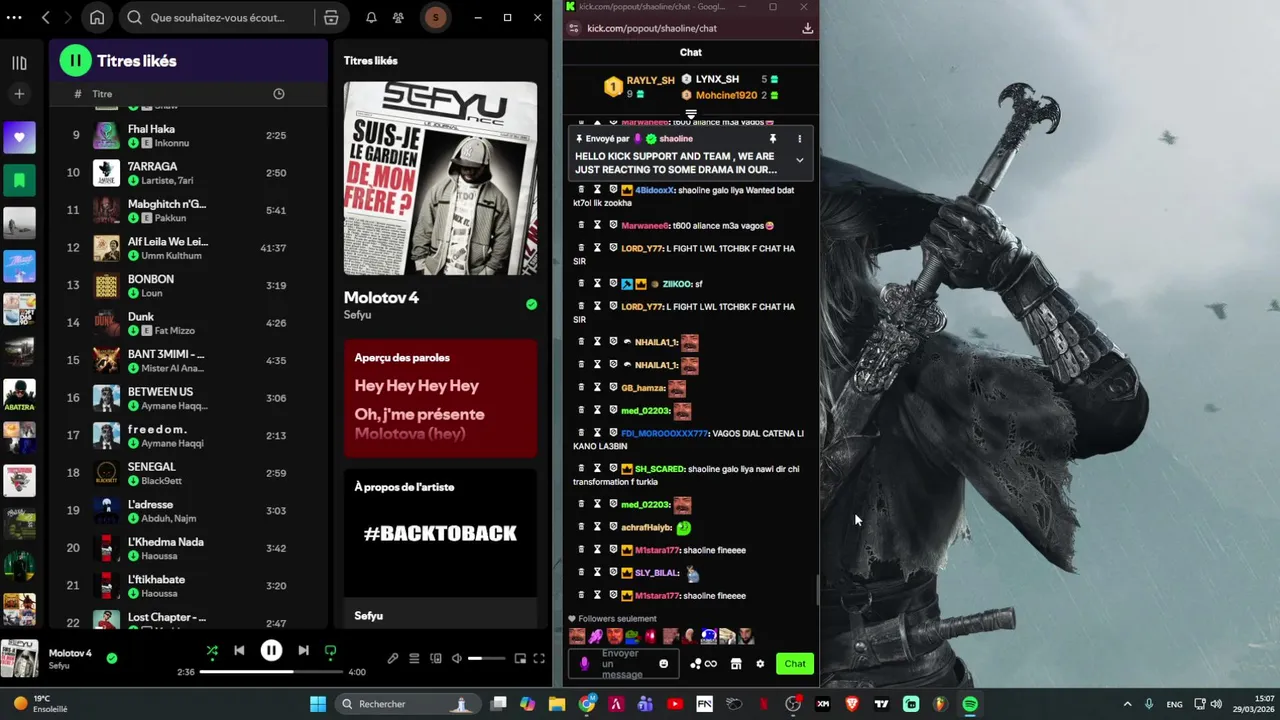Open 'Molotov 4' title in Now Playing panel
The image size is (1280, 720).
tap(381, 298)
